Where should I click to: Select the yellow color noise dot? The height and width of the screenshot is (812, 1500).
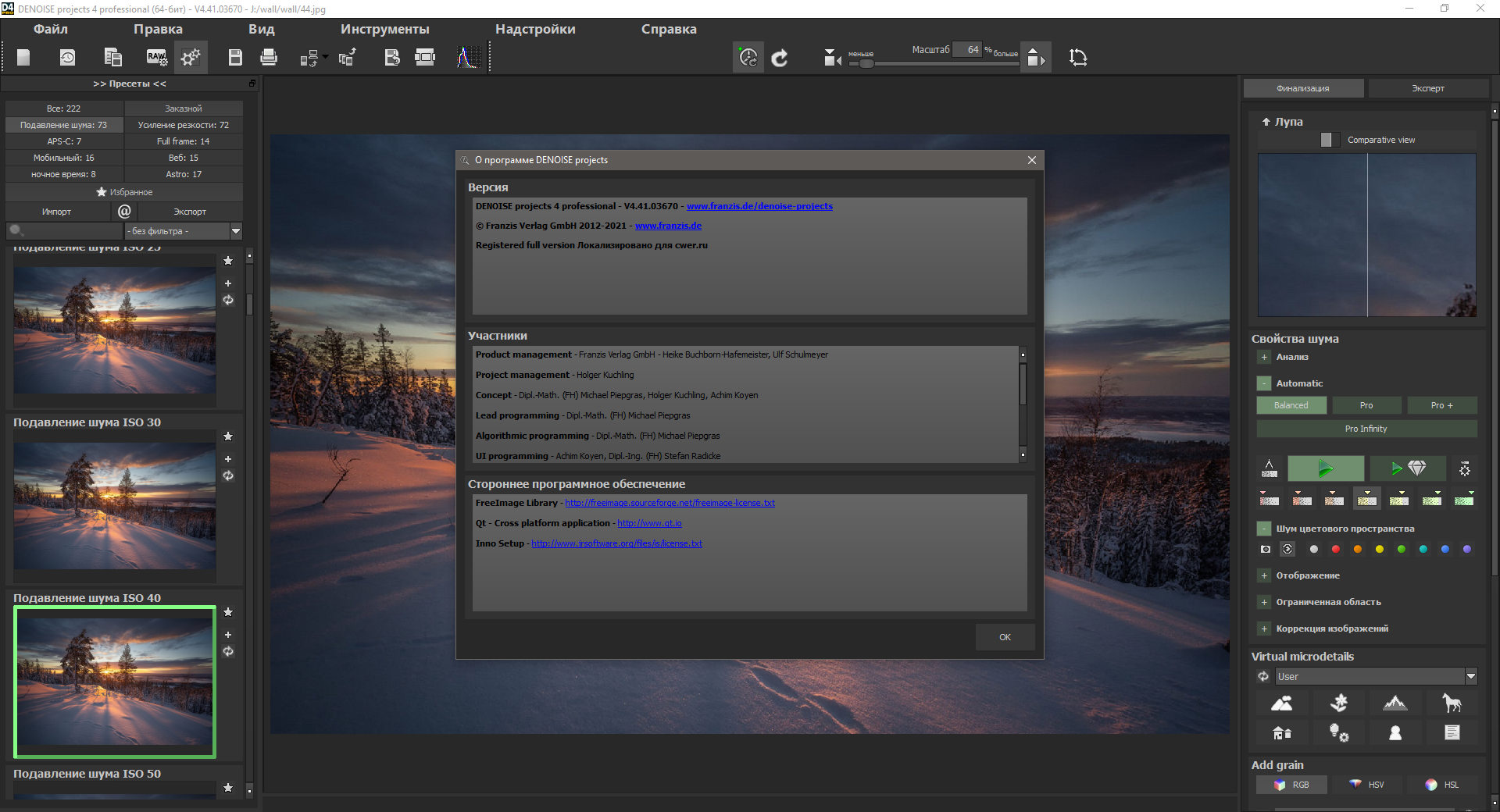tap(1380, 549)
